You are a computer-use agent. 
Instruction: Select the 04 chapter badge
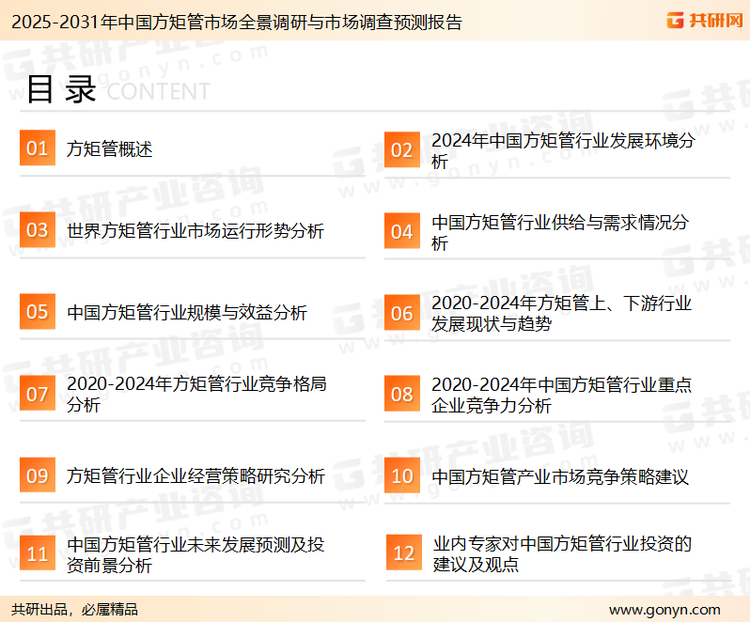pyautogui.click(x=401, y=231)
